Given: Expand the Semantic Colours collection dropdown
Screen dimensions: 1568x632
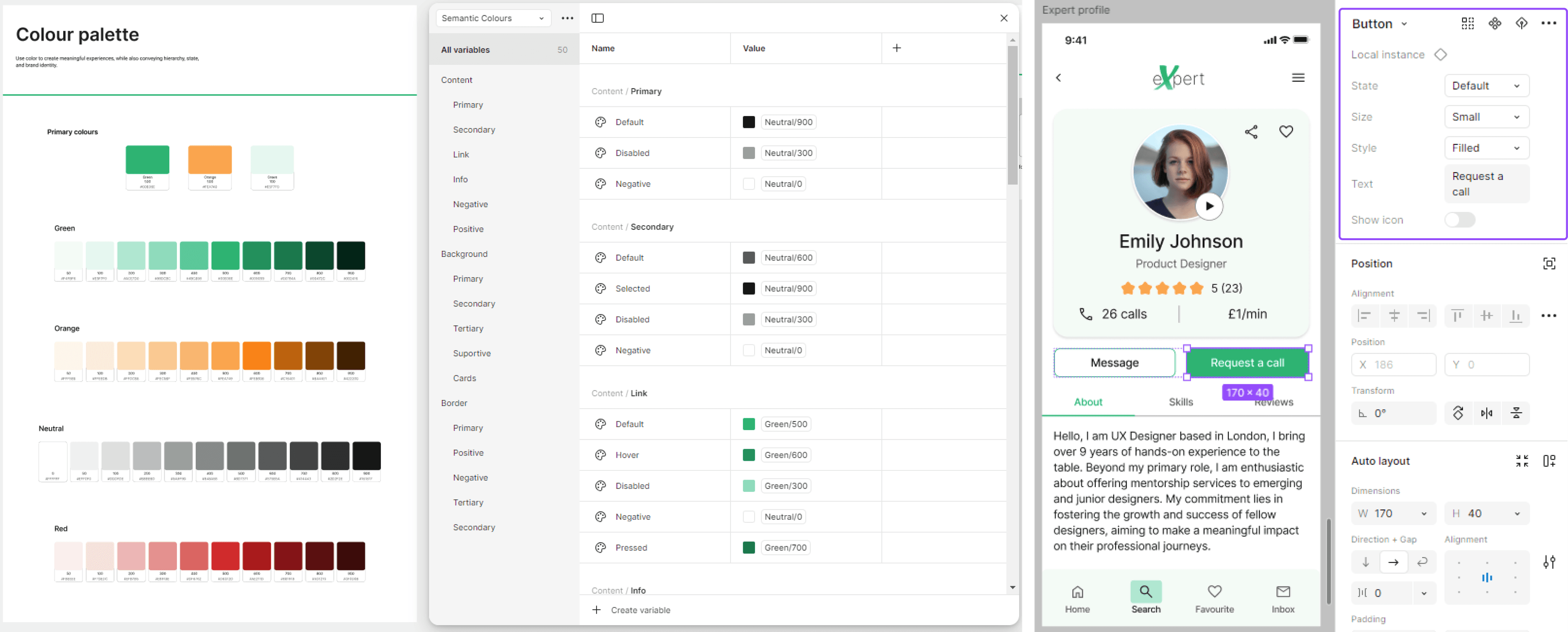Looking at the screenshot, I should 492,18.
